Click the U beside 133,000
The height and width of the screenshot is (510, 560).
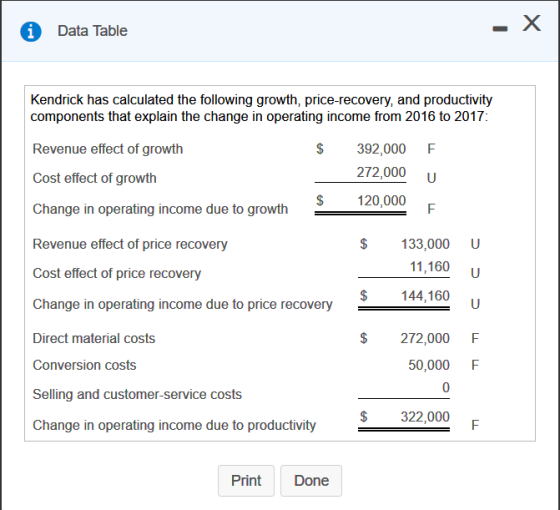[x=475, y=244]
